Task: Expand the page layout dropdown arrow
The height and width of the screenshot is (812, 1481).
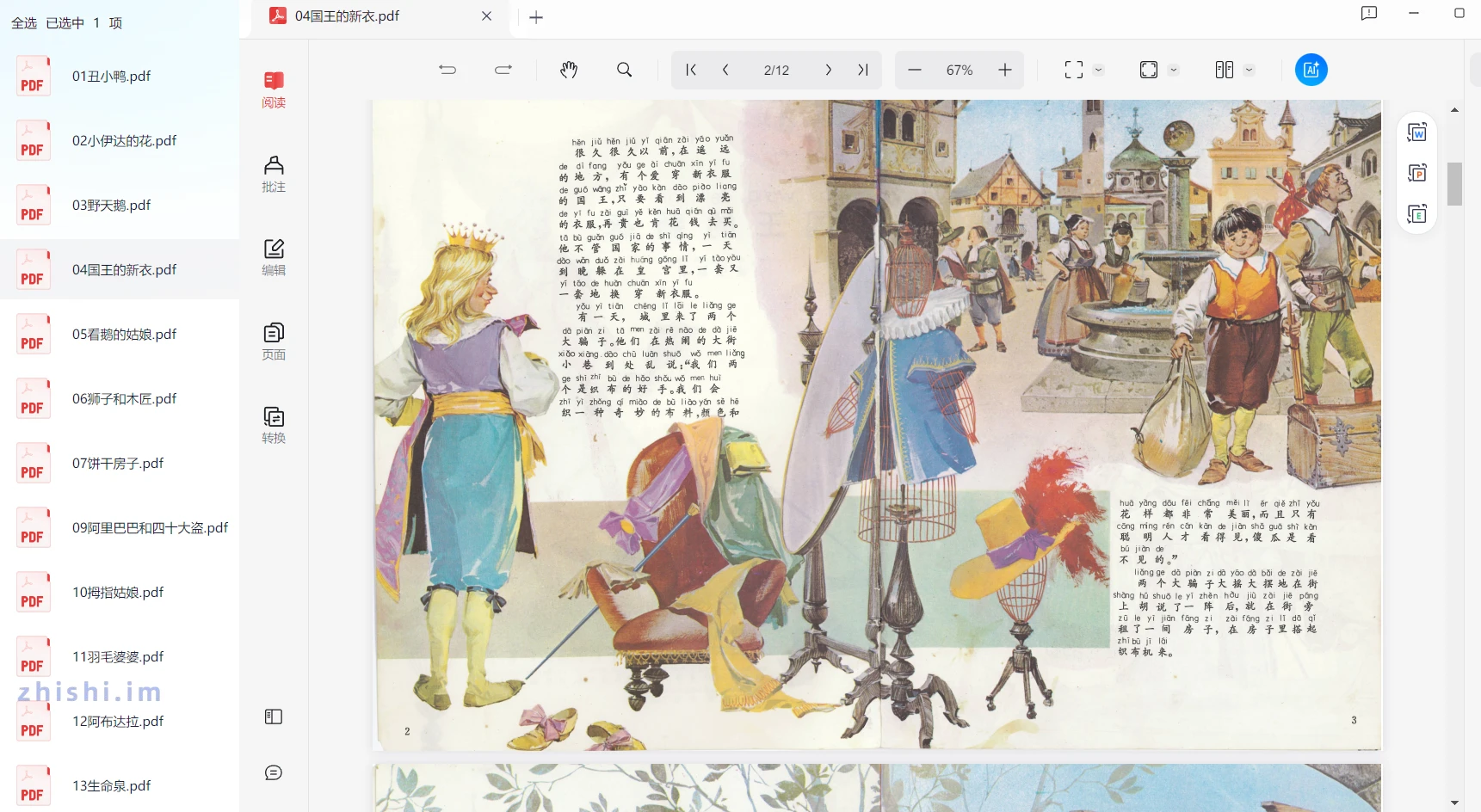Action: coord(1250,70)
